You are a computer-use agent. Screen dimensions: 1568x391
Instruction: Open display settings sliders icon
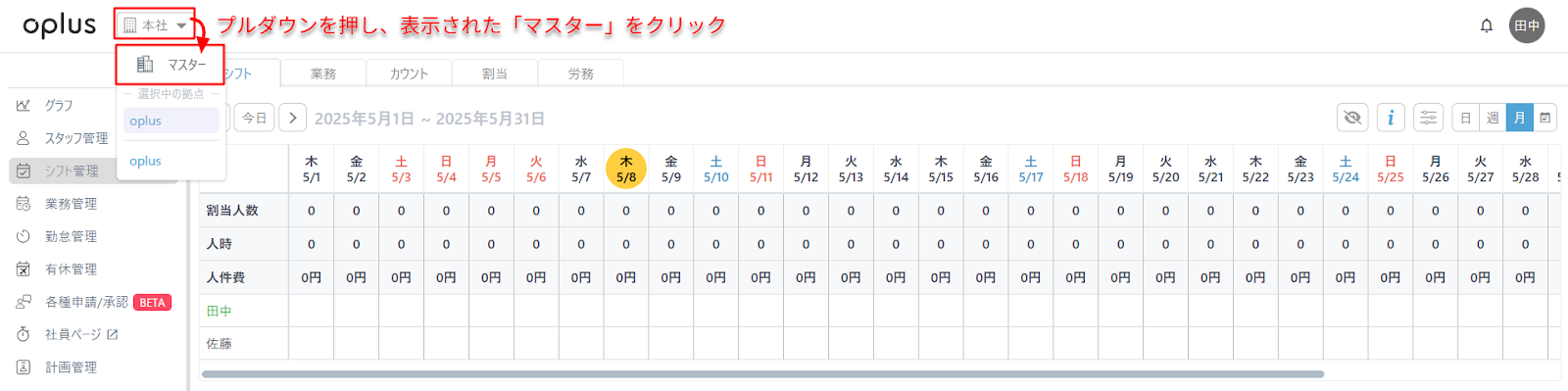[1429, 118]
